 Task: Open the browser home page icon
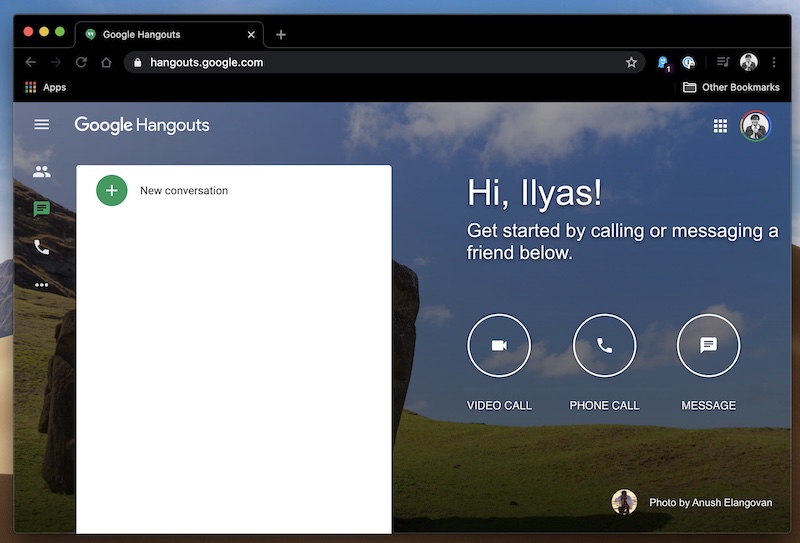click(106, 62)
